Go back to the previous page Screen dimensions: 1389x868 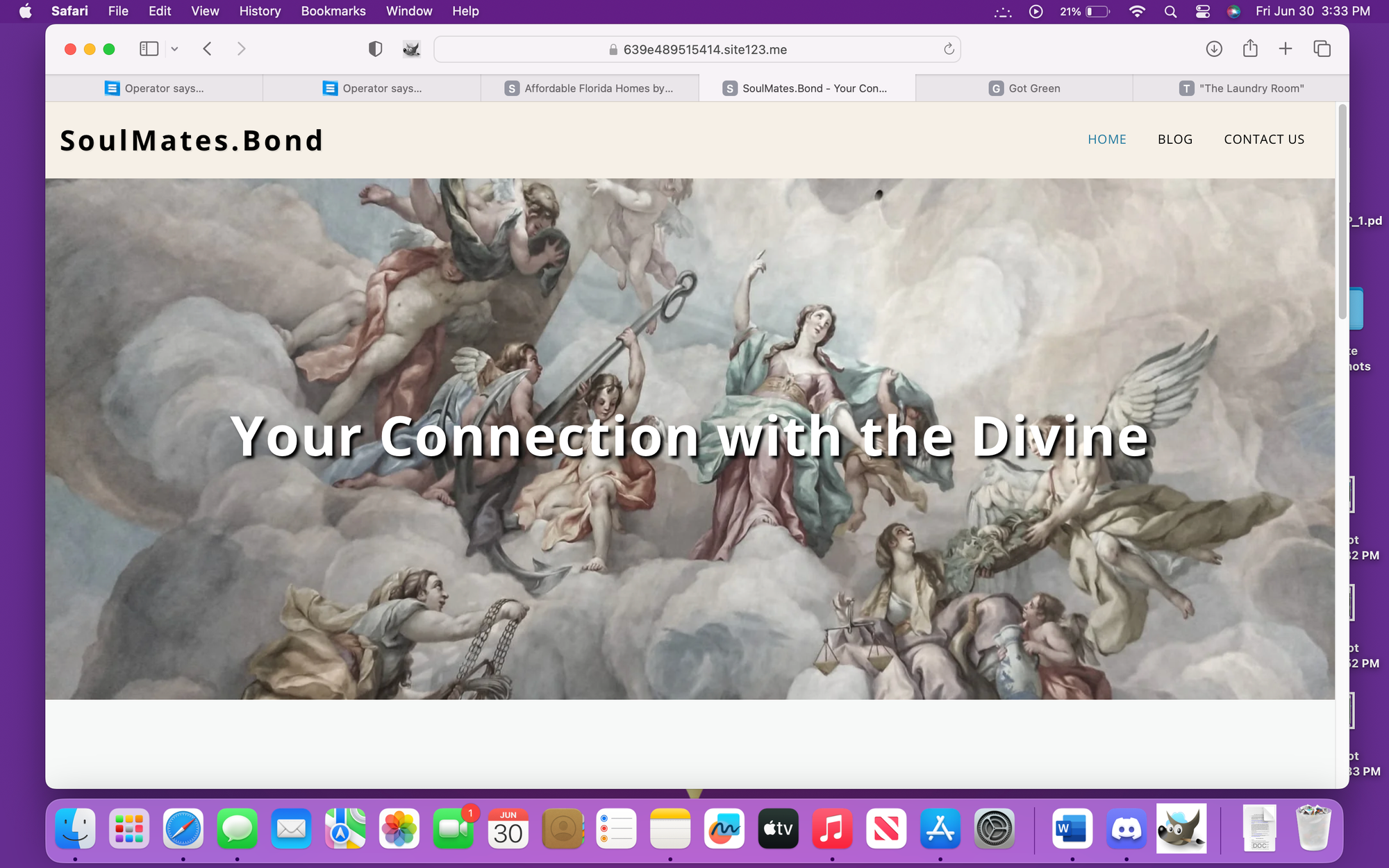point(207,49)
